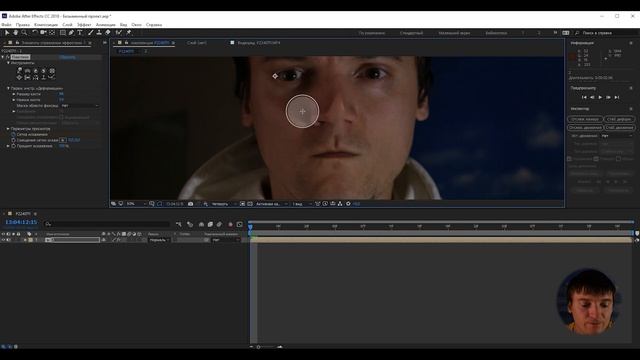Play the preview in Предпросмотр panel
Viewport: 640px width, 360px height.
click(600, 97)
